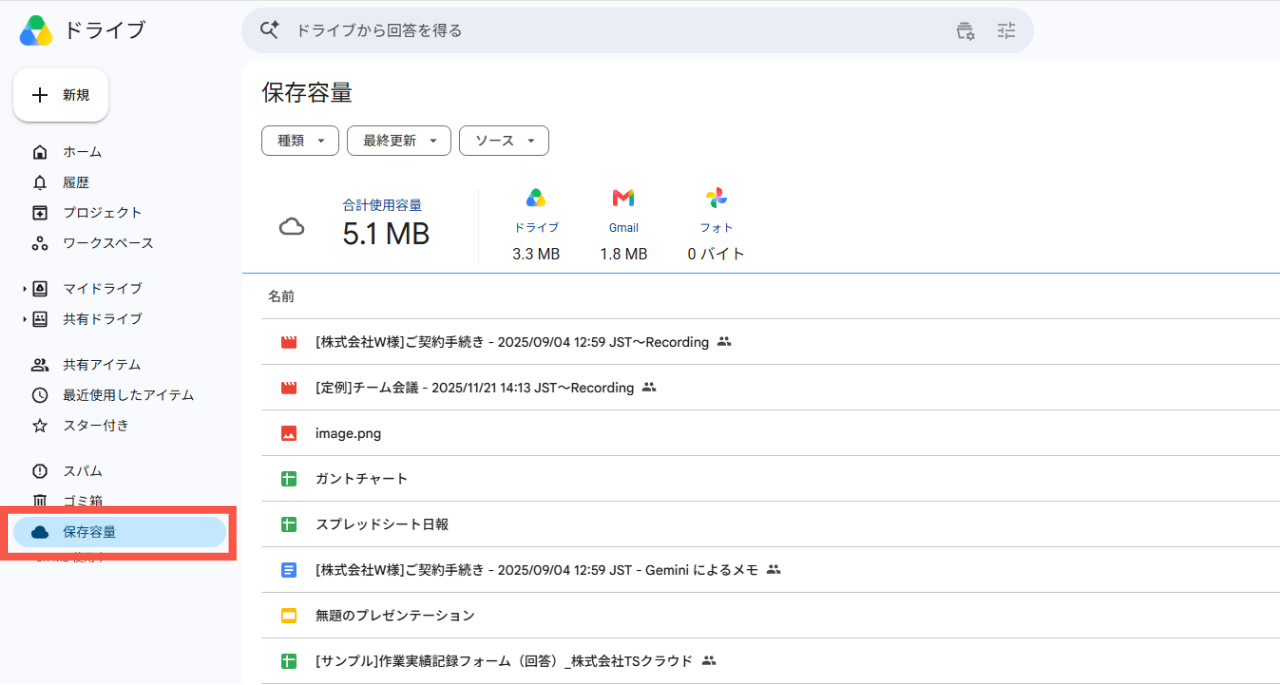Screen dimensions: 1280x685
Task: Click shared icon next to 株式会社TSクラウド
Action: point(709,661)
